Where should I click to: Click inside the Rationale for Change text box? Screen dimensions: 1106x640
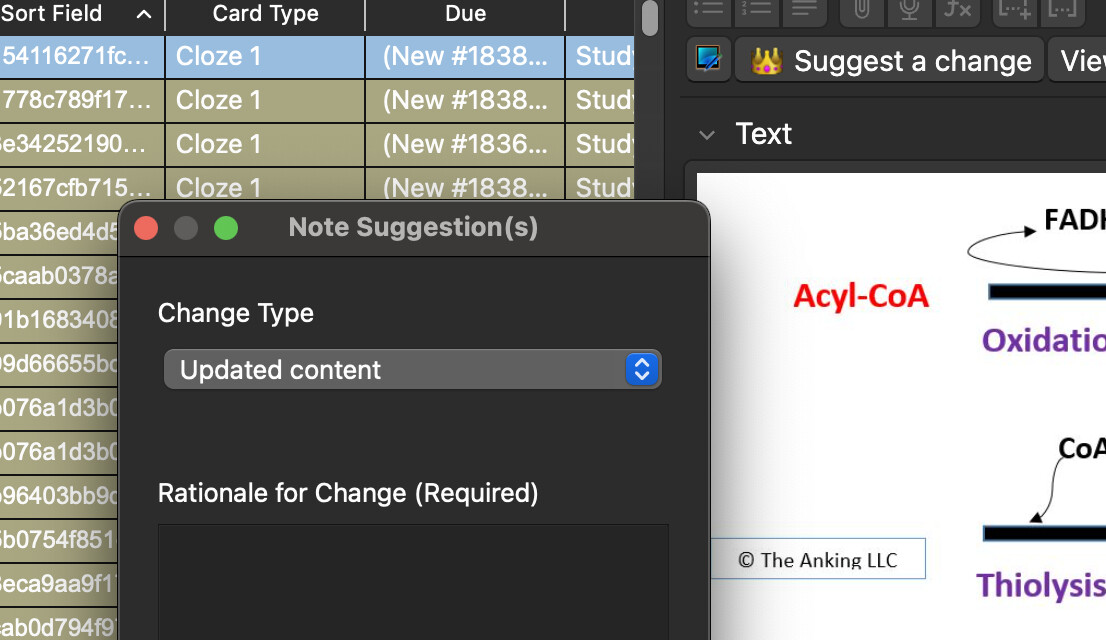(x=412, y=580)
